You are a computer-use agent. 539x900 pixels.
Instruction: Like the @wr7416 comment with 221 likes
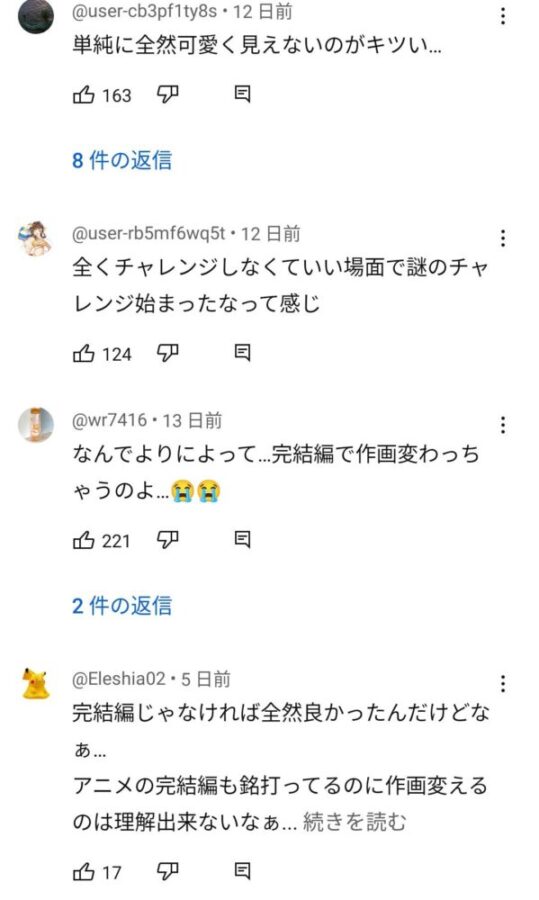84,540
